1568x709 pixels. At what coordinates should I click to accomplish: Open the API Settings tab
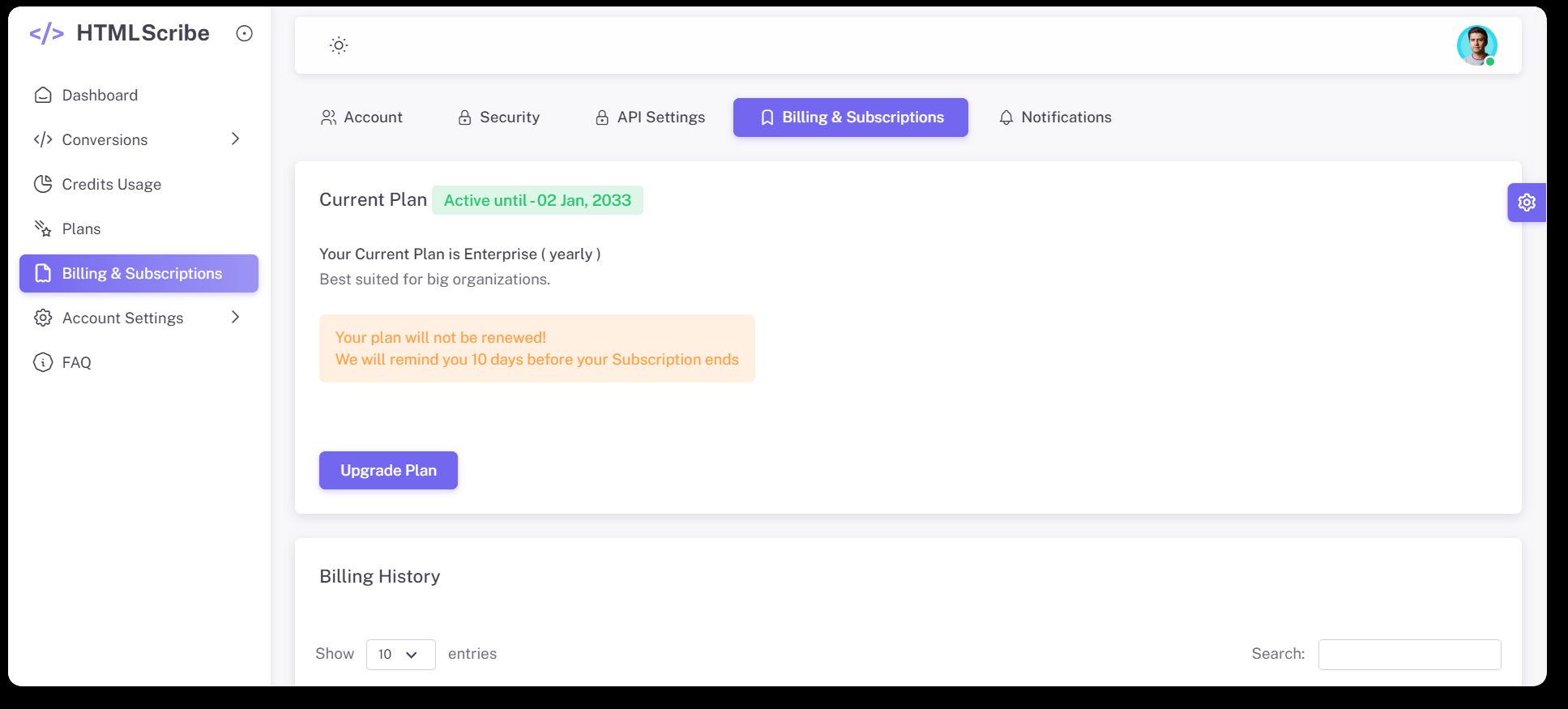(x=650, y=117)
